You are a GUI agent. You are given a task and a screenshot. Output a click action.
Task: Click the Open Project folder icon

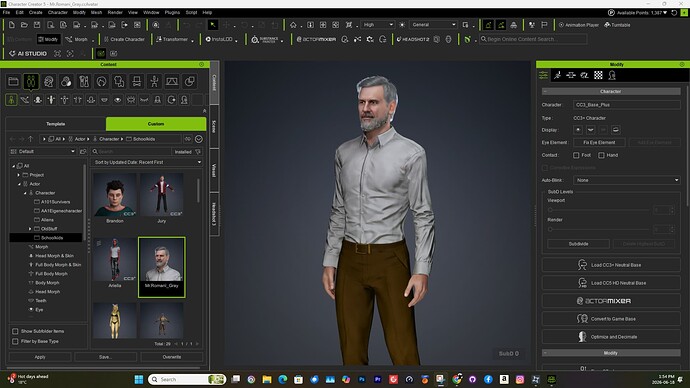pos(24,25)
